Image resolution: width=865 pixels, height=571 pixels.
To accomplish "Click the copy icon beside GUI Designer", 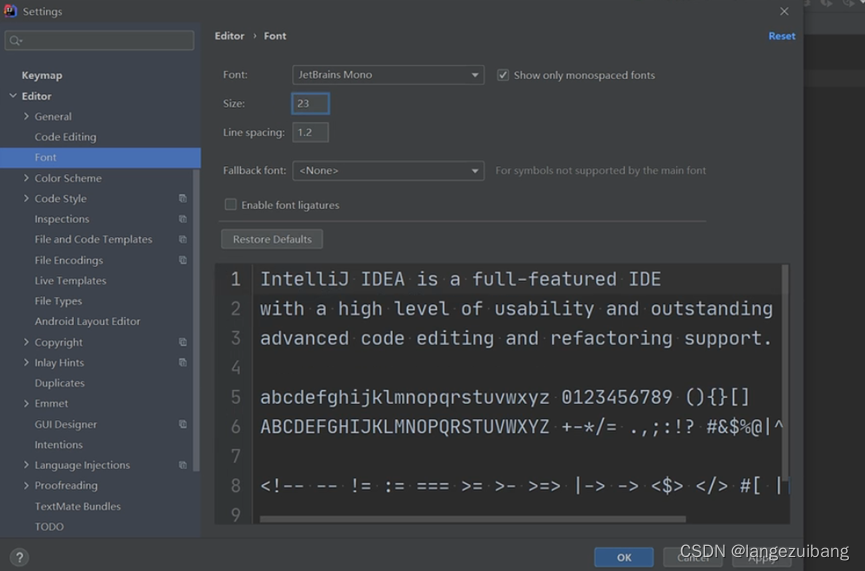I will click(x=183, y=424).
